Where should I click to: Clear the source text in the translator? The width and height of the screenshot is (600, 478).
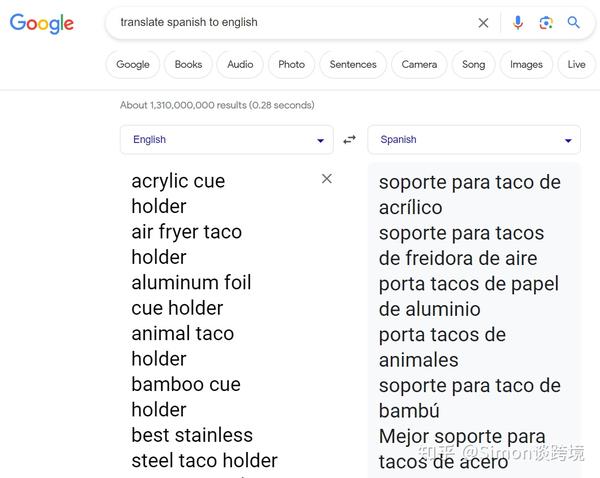coord(326,178)
